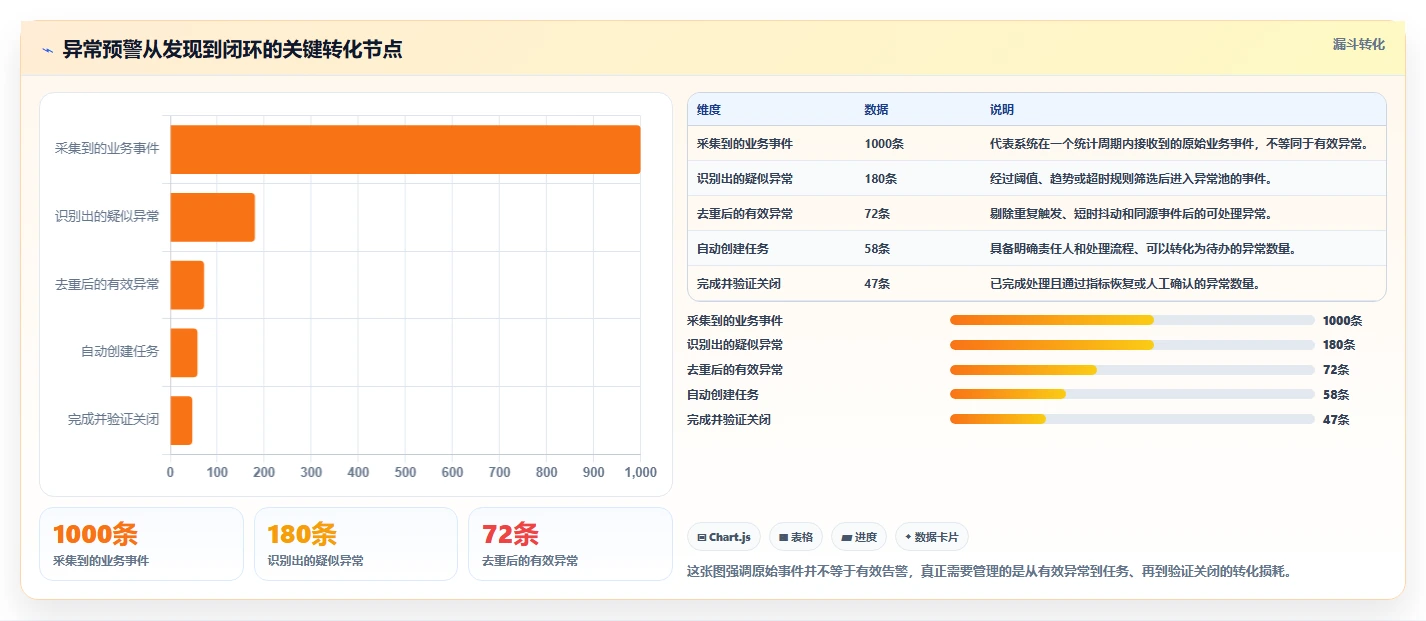Click the 72条 progress bar
1426x621 pixels.
(1132, 370)
